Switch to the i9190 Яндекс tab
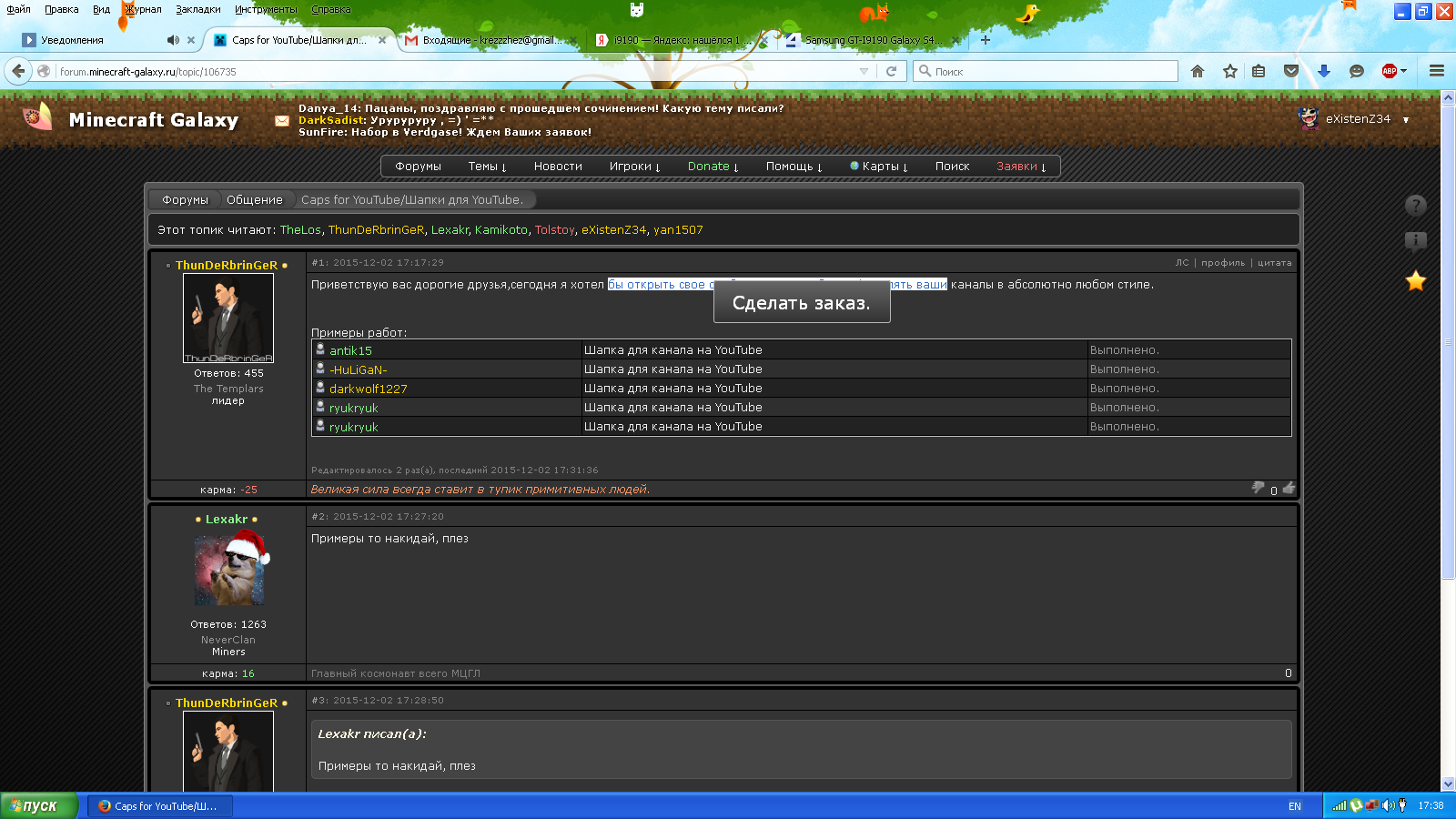This screenshot has height=819, width=1456. [x=680, y=40]
